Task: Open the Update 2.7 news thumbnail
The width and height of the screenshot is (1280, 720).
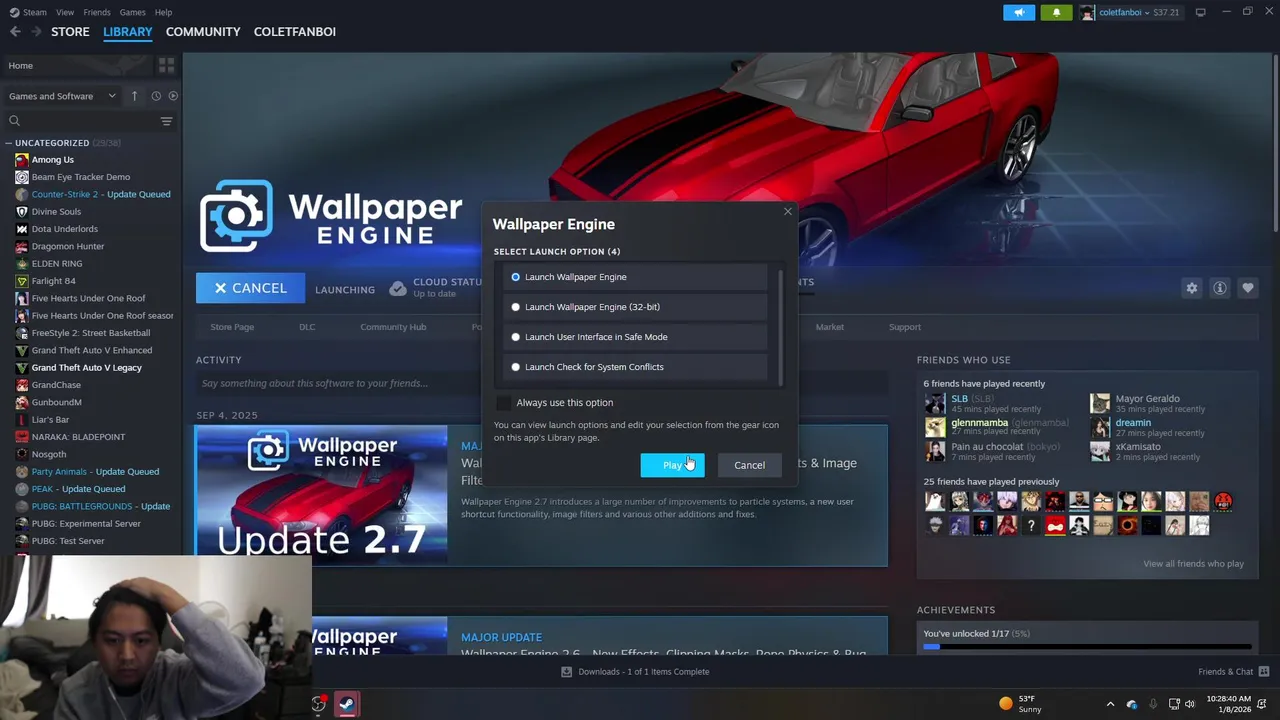Action: click(x=322, y=496)
